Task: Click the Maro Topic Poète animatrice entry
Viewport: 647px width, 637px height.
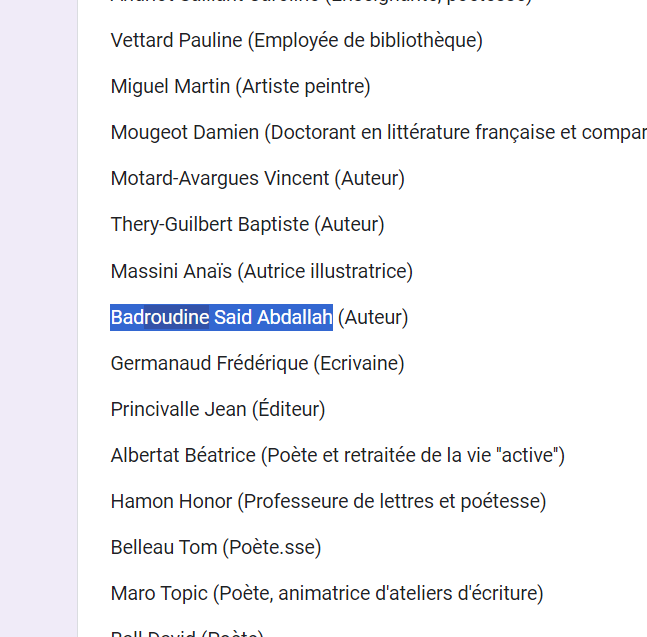Action: coord(327,594)
